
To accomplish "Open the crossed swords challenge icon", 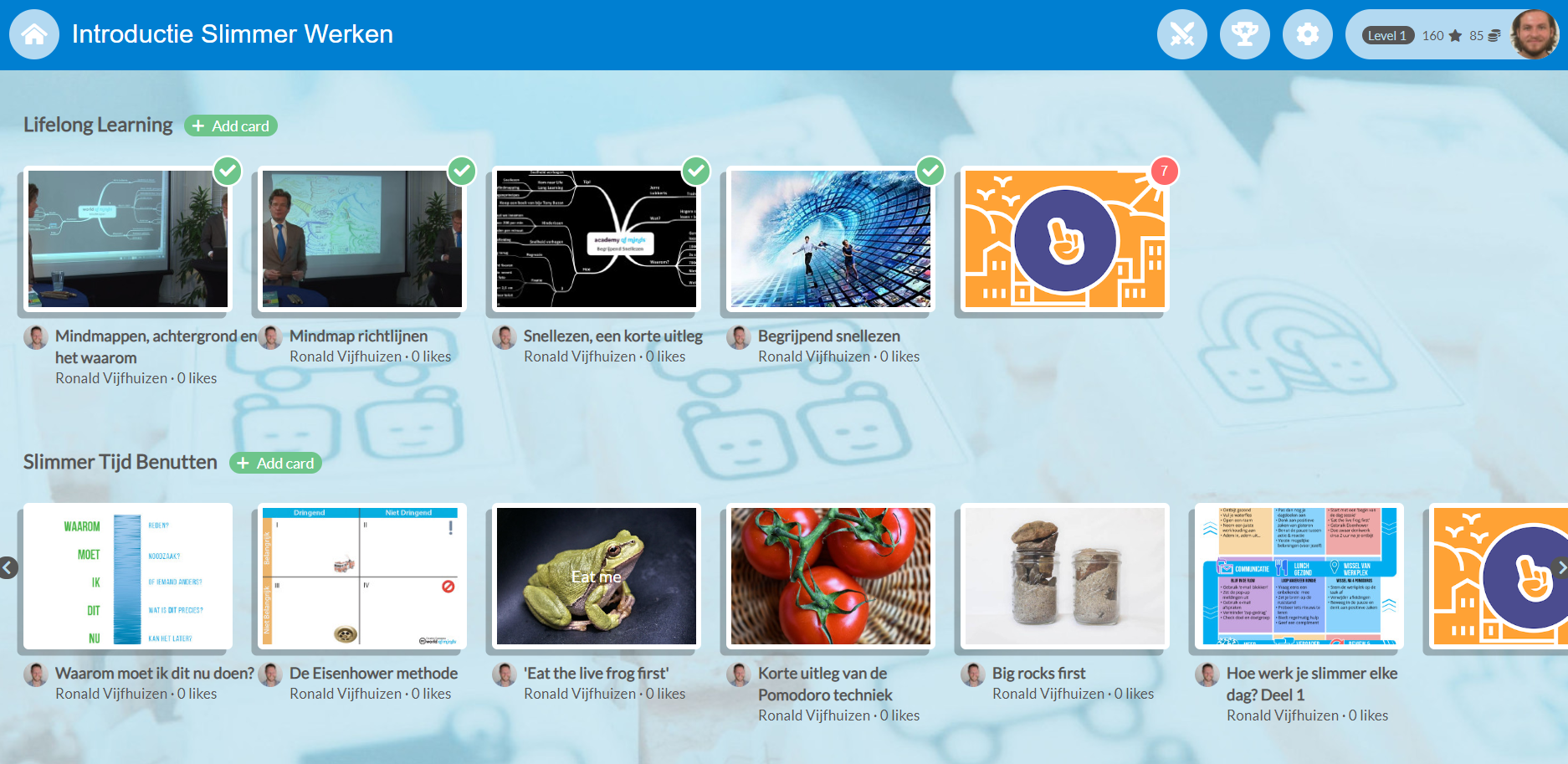I will pyautogui.click(x=1181, y=34).
